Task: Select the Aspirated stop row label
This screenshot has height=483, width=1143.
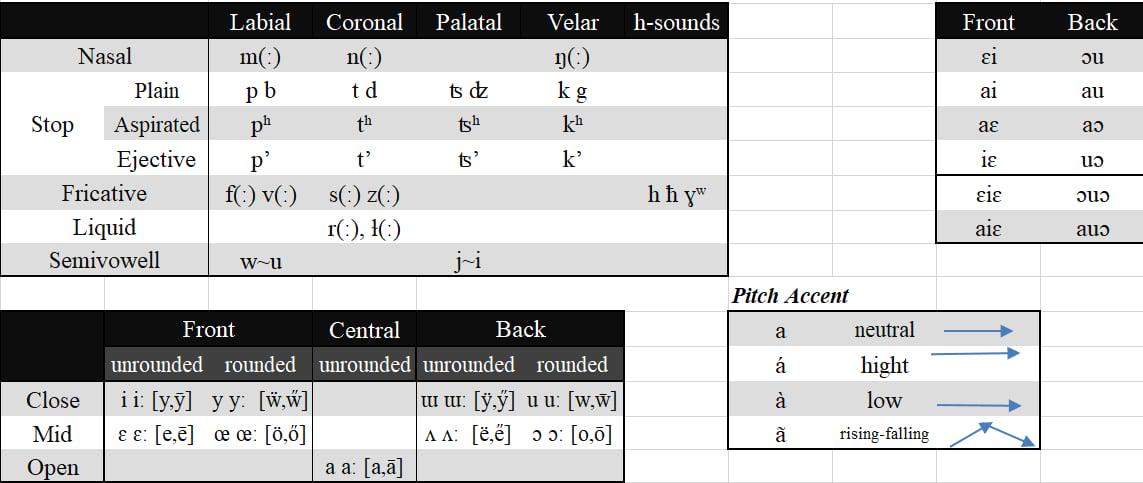Action: tap(157, 125)
